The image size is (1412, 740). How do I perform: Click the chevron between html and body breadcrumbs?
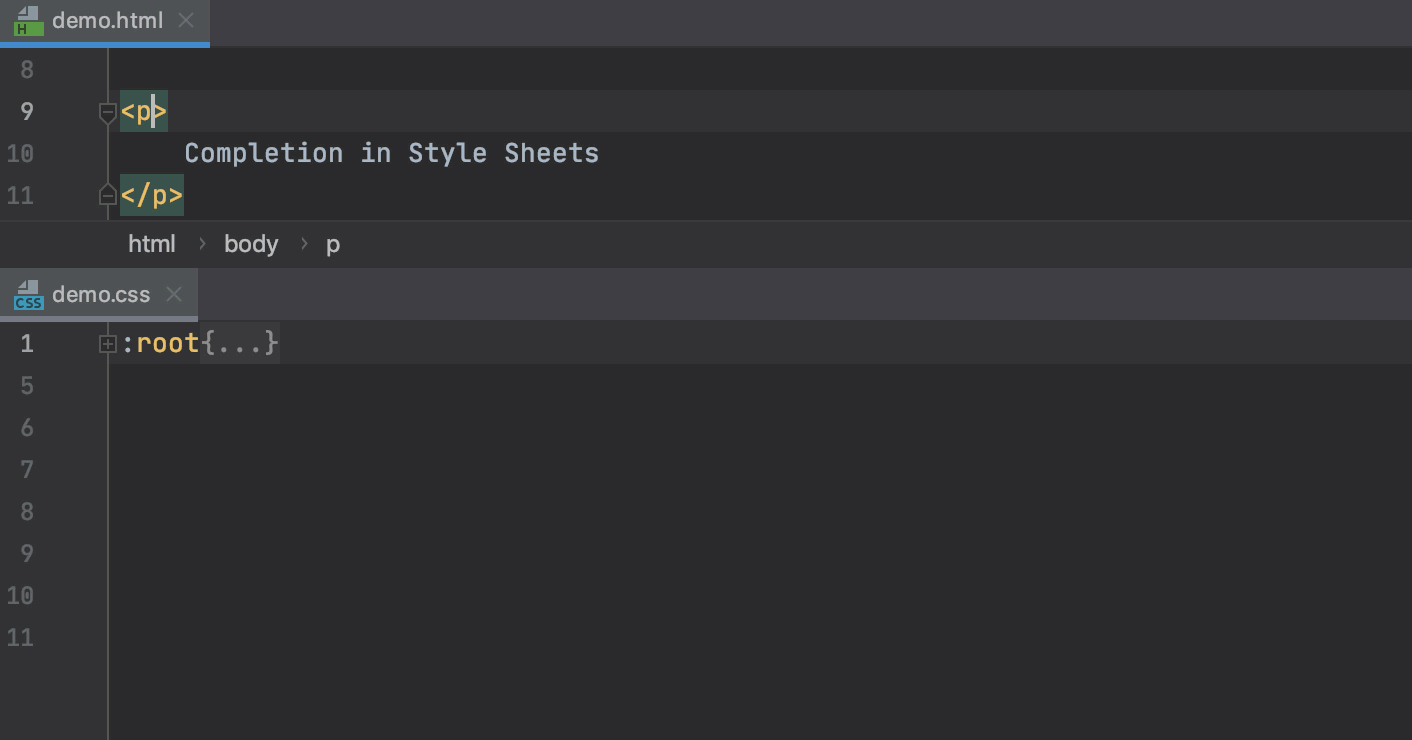pos(202,243)
